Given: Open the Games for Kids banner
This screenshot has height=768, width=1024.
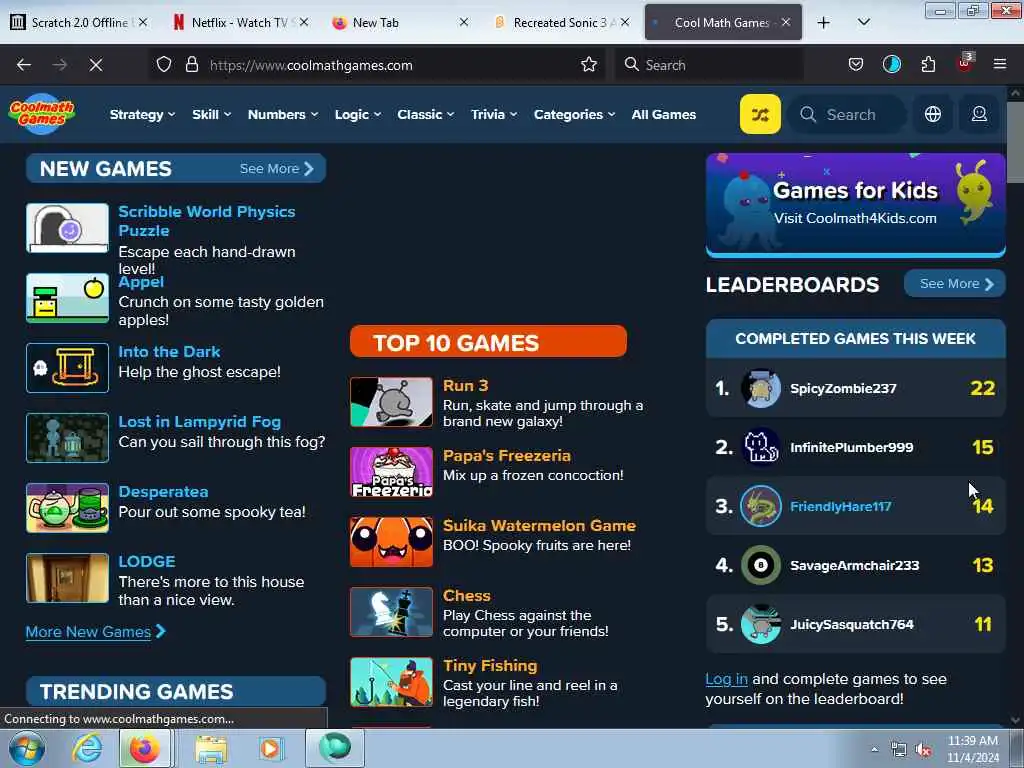Looking at the screenshot, I should [x=856, y=205].
